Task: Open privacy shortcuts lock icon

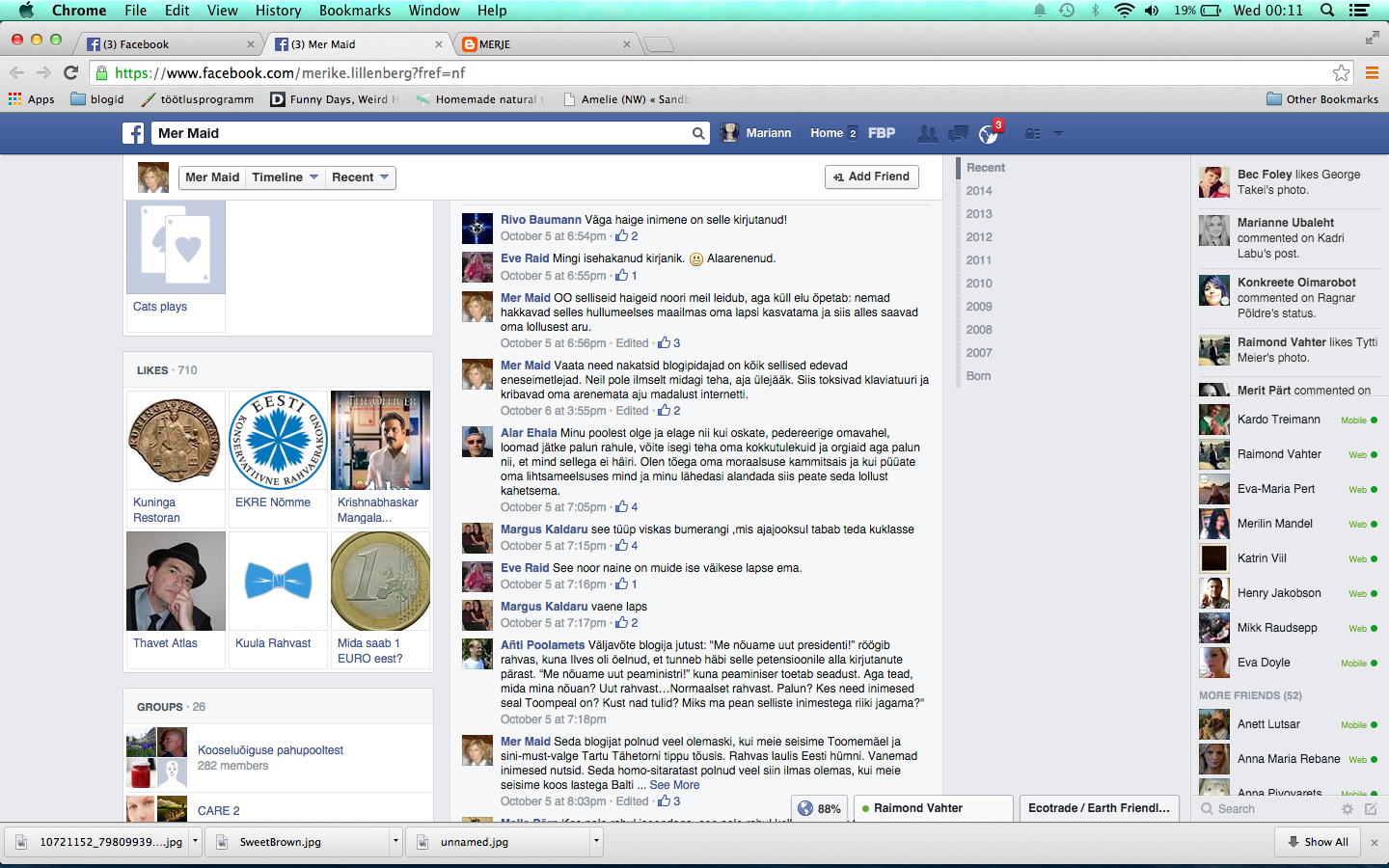Action: (1032, 133)
